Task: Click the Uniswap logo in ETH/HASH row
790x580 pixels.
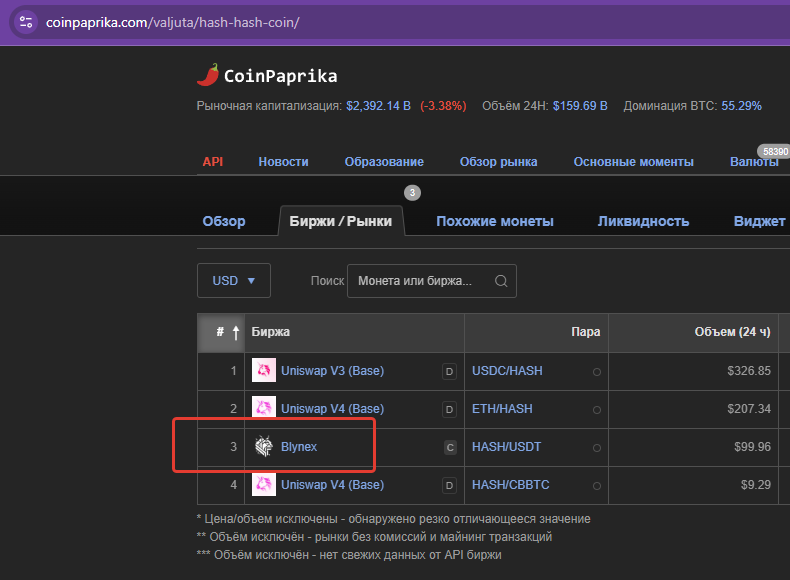Action: (x=264, y=408)
